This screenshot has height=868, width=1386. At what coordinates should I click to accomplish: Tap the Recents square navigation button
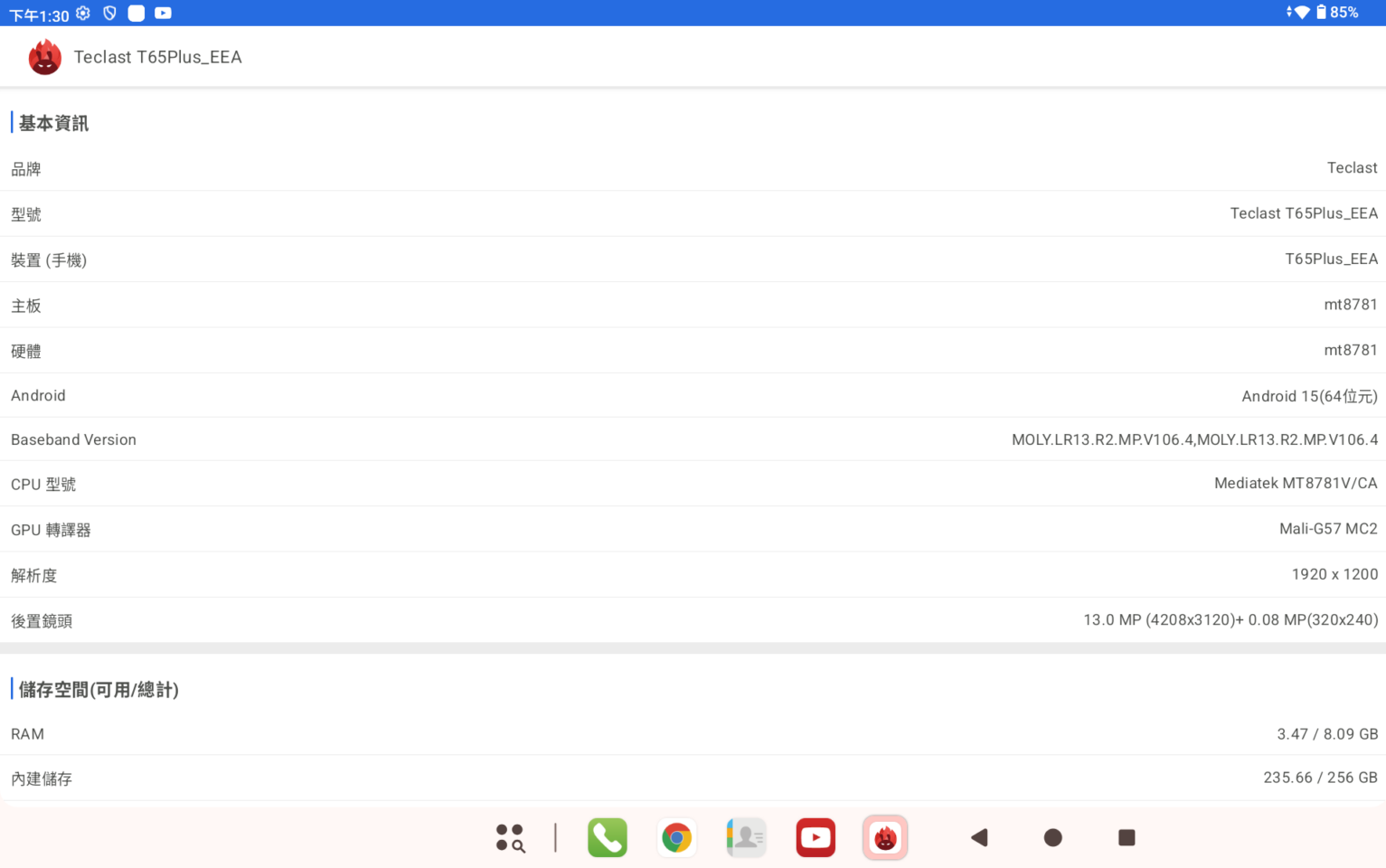[x=1127, y=838]
